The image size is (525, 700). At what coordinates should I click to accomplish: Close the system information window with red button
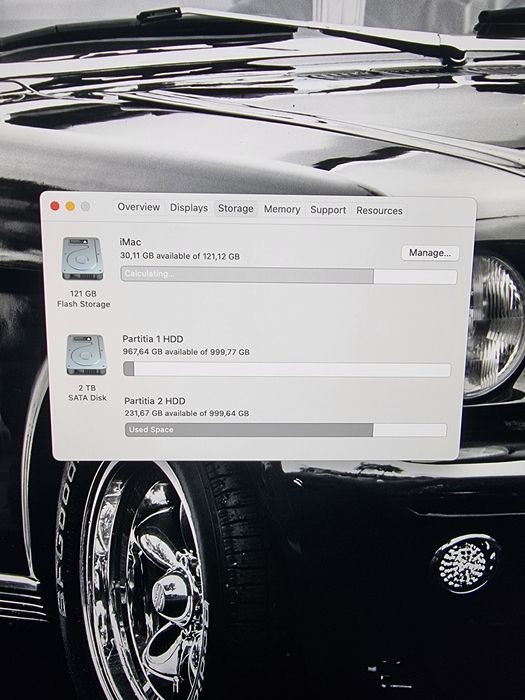[x=55, y=206]
